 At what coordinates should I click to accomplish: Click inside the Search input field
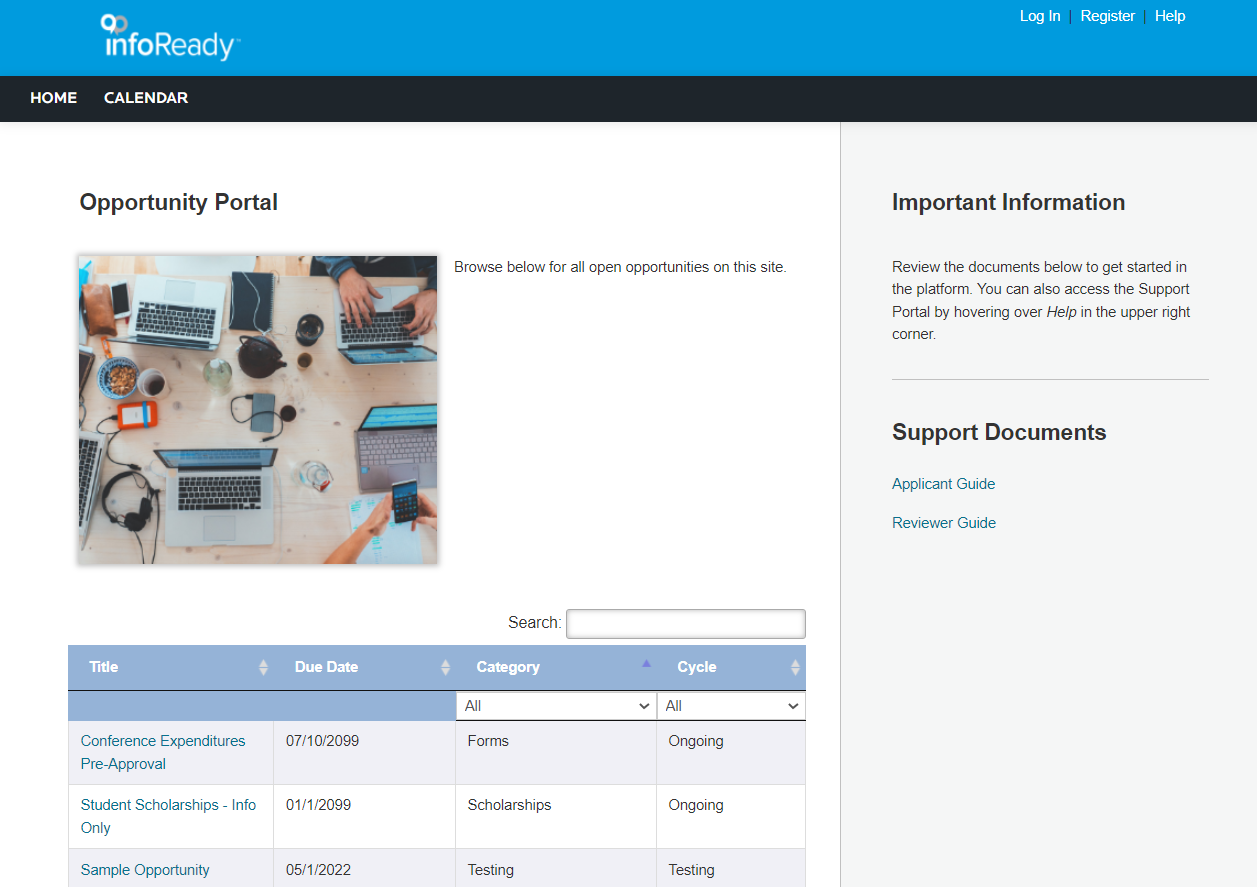[685, 623]
